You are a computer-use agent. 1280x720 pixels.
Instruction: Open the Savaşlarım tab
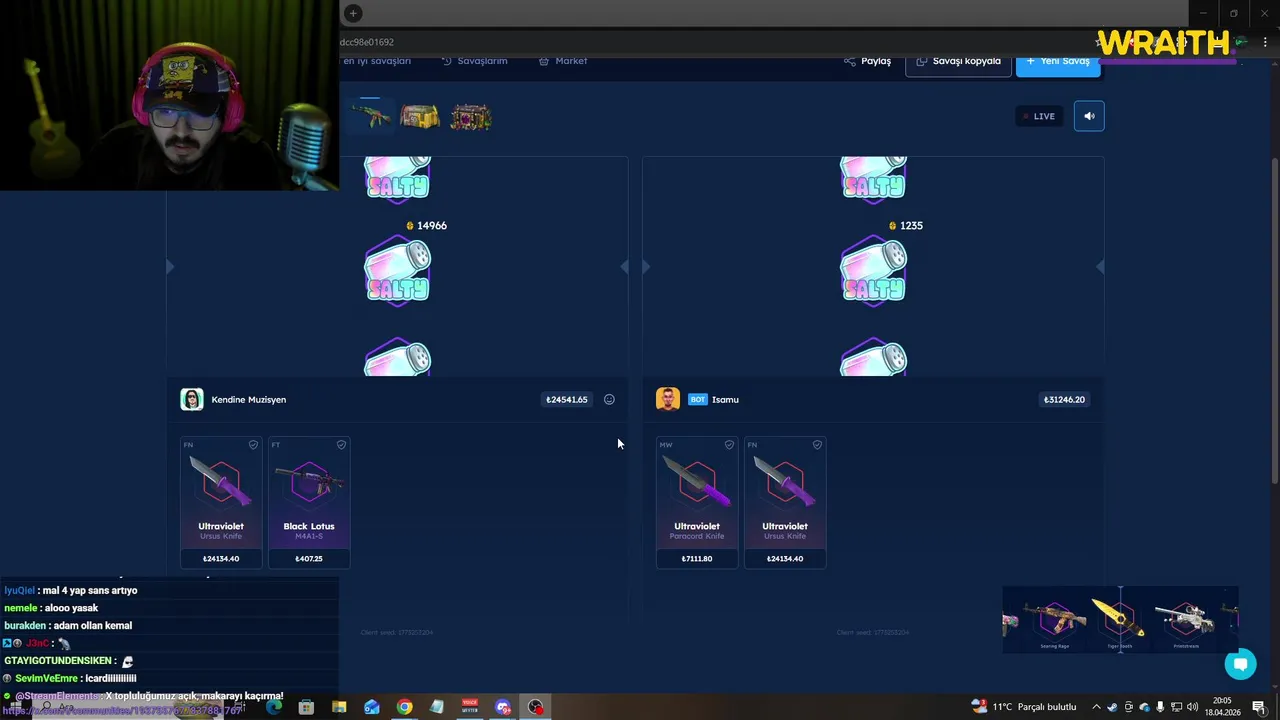(x=474, y=61)
